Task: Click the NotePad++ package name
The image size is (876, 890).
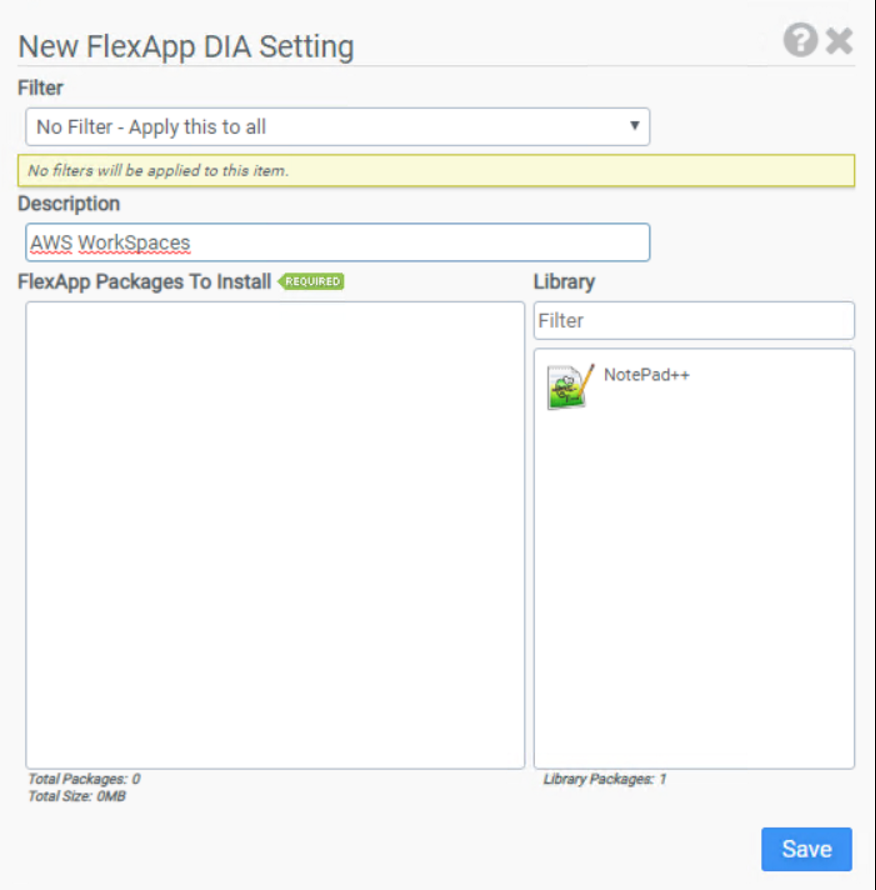Action: 646,375
